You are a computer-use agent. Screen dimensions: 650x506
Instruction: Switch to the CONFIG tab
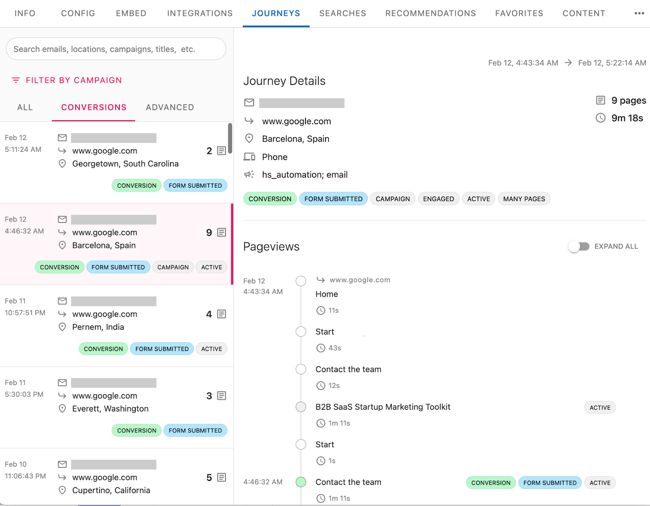click(x=78, y=13)
